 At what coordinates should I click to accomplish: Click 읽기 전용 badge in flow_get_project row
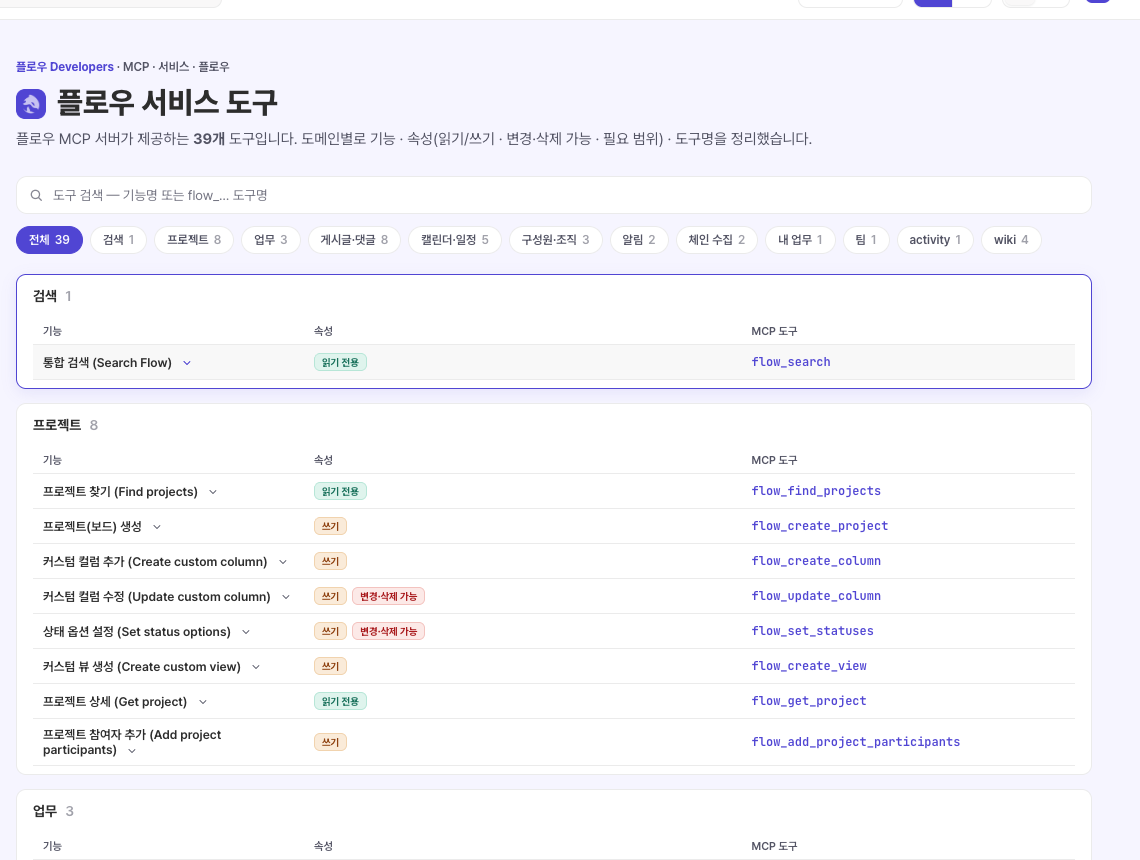point(340,702)
